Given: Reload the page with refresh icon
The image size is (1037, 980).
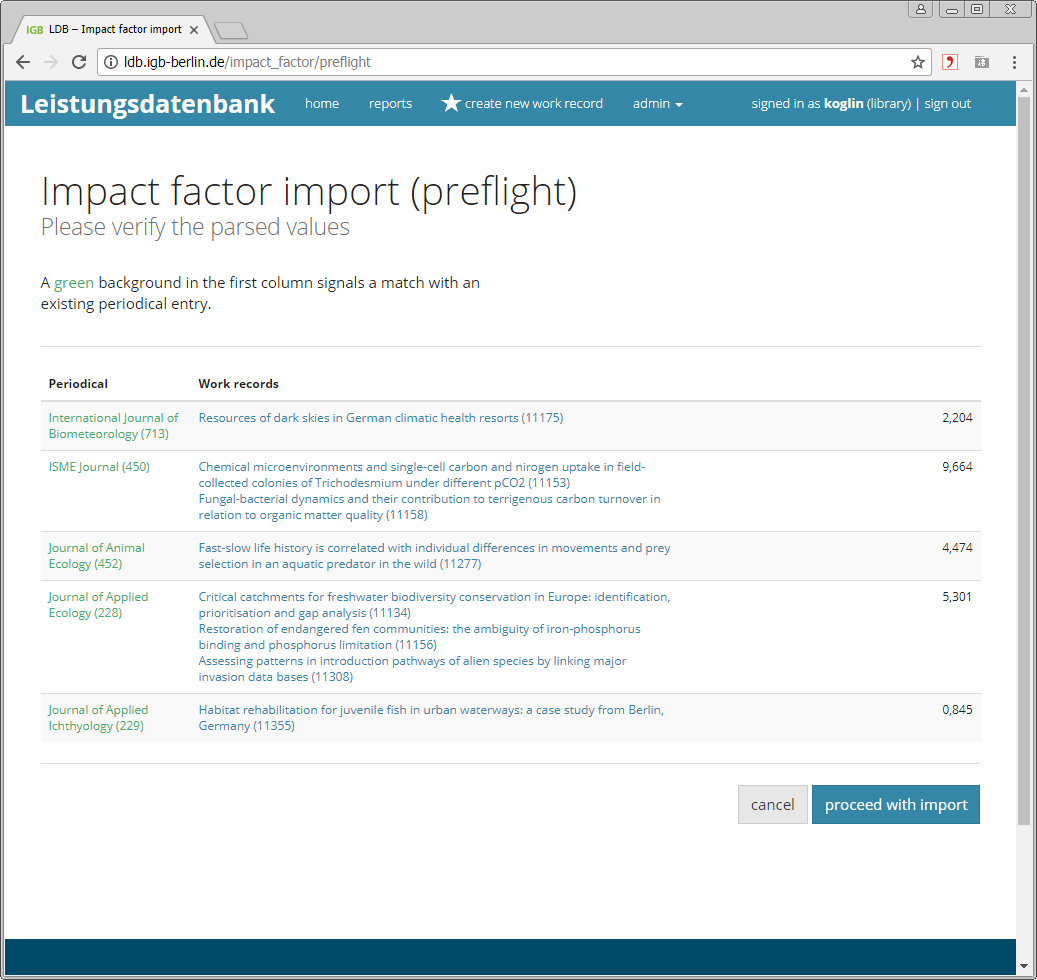Looking at the screenshot, I should point(79,62).
